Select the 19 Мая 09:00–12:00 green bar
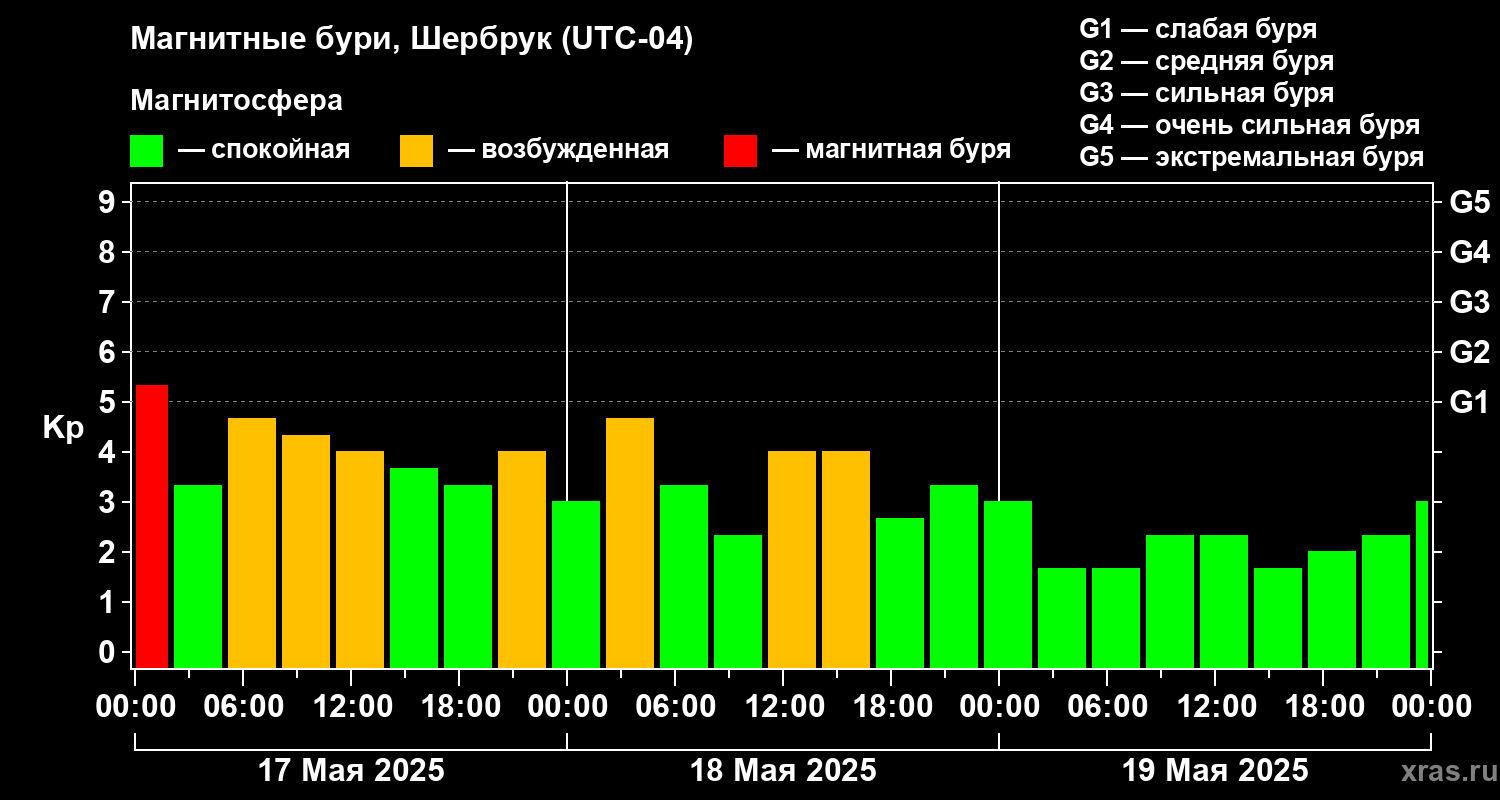 click(1170, 601)
